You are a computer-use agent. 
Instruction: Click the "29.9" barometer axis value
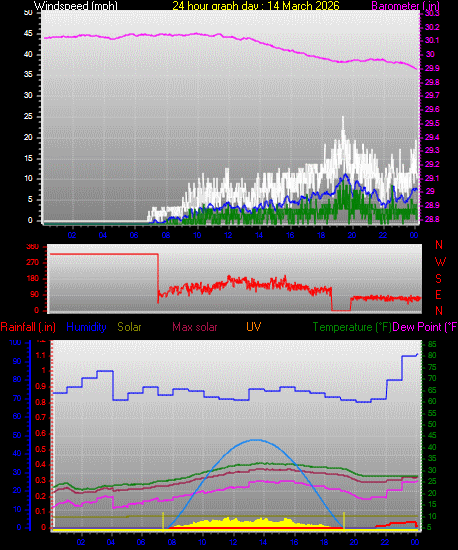[432, 68]
